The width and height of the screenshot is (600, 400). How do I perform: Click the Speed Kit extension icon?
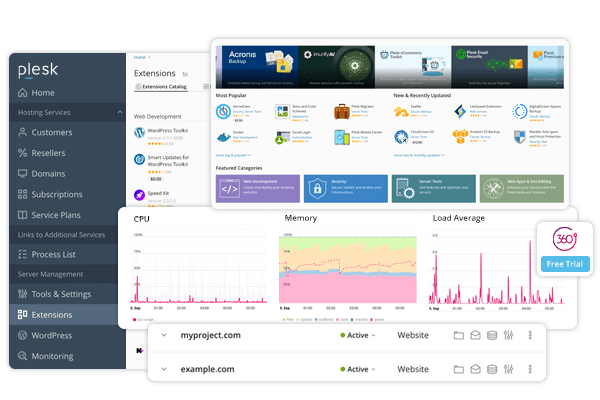click(x=139, y=195)
